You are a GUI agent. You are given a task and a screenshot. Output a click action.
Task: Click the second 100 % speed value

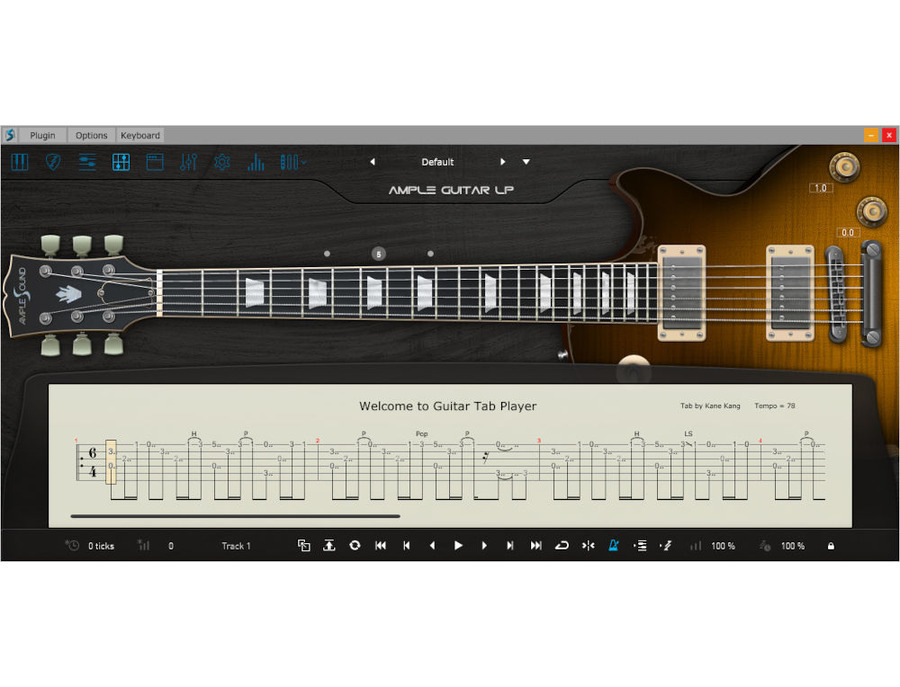coord(793,546)
